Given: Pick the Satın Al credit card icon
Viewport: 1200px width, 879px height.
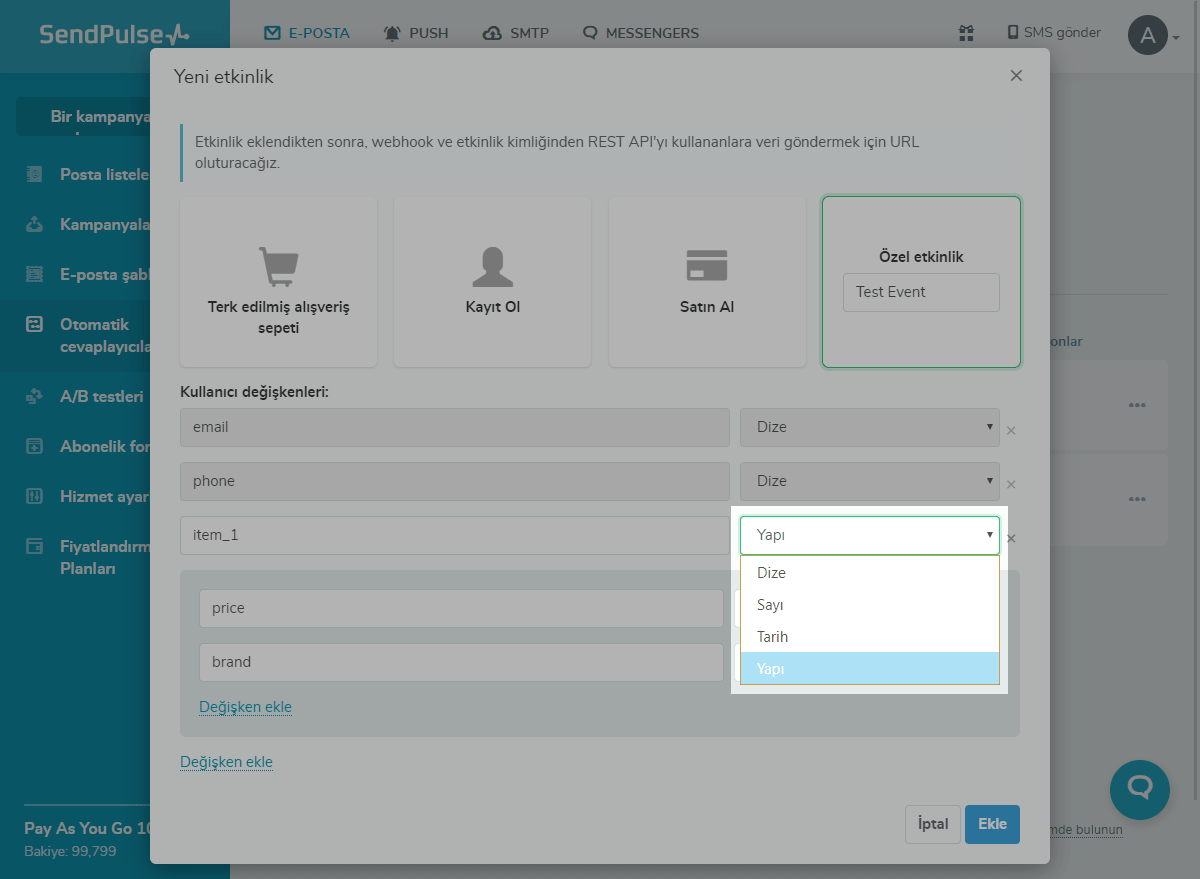Looking at the screenshot, I should pos(707,266).
